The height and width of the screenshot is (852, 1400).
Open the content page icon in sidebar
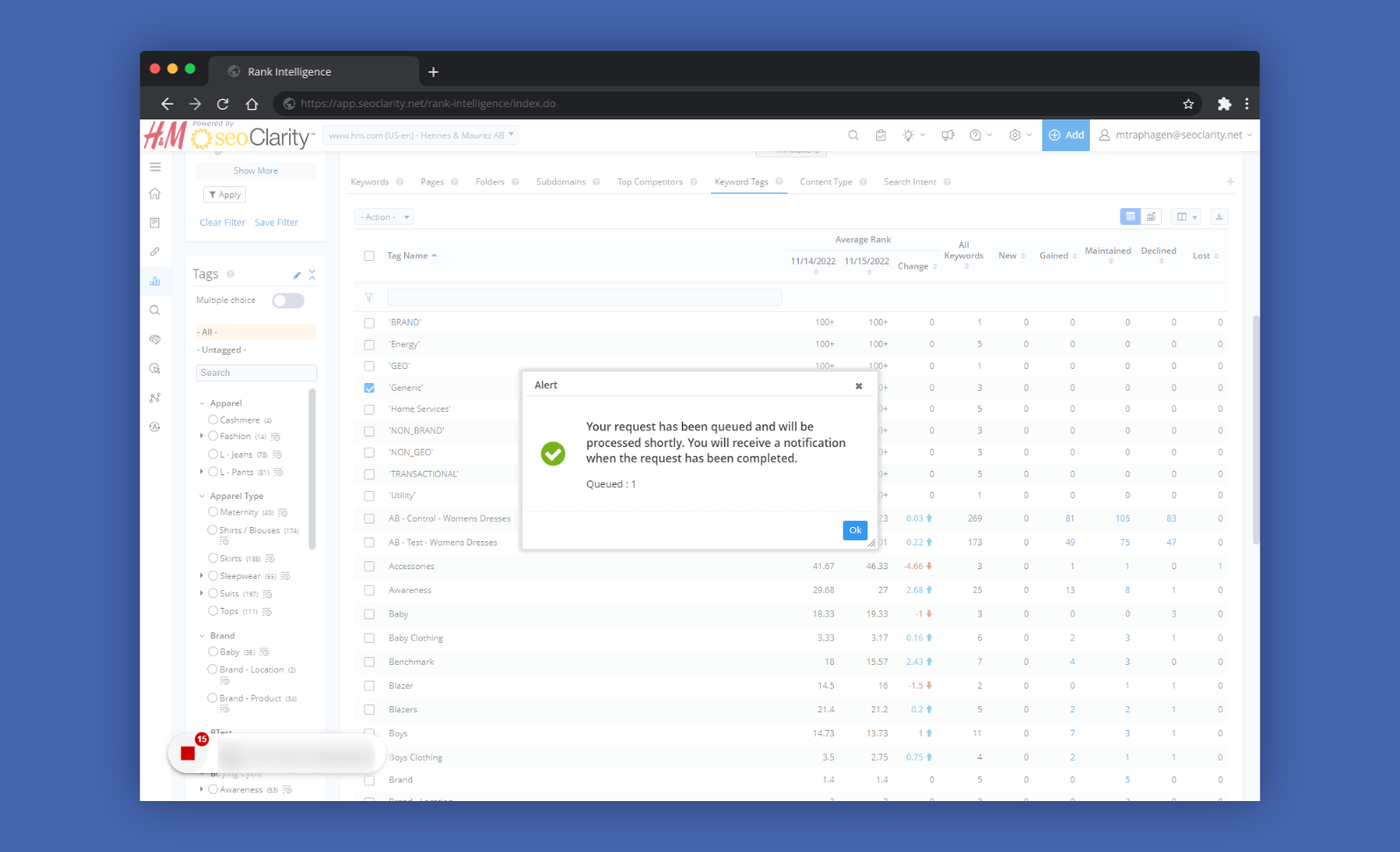[x=155, y=223]
